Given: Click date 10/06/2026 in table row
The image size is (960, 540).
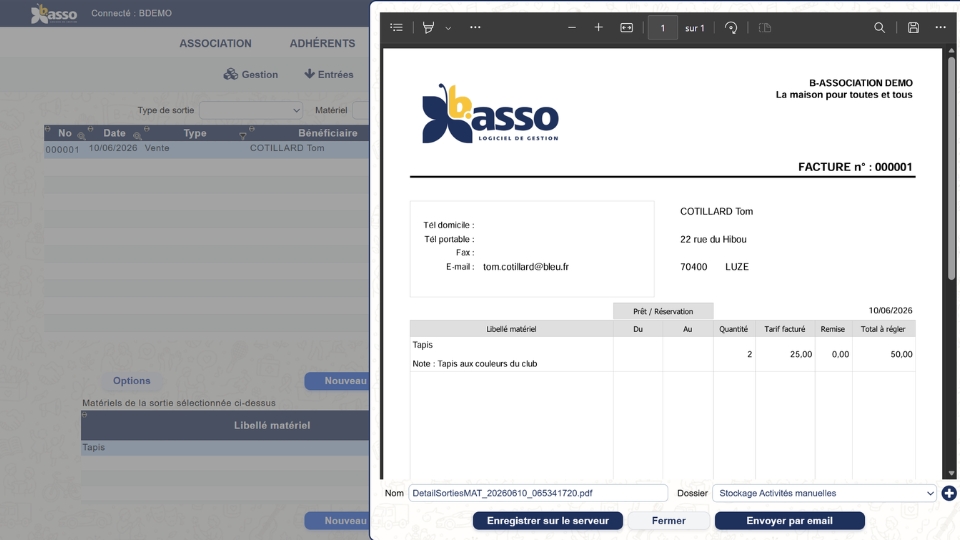Looking at the screenshot, I should point(113,148).
